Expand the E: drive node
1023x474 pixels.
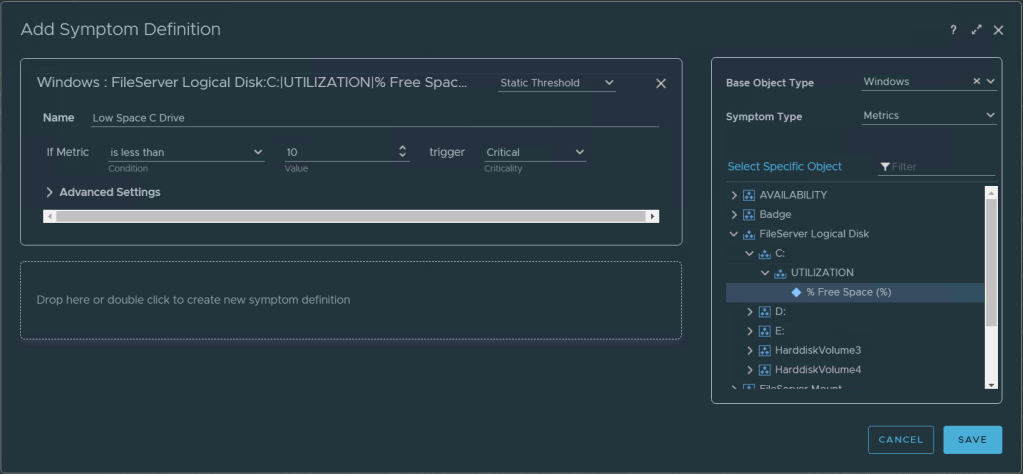tap(750, 331)
